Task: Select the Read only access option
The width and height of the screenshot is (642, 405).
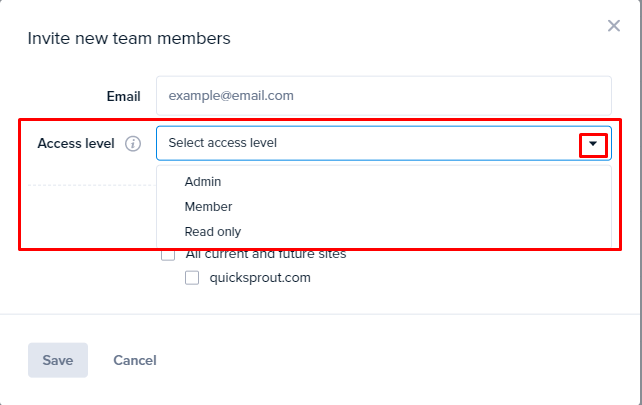Action: [x=212, y=231]
